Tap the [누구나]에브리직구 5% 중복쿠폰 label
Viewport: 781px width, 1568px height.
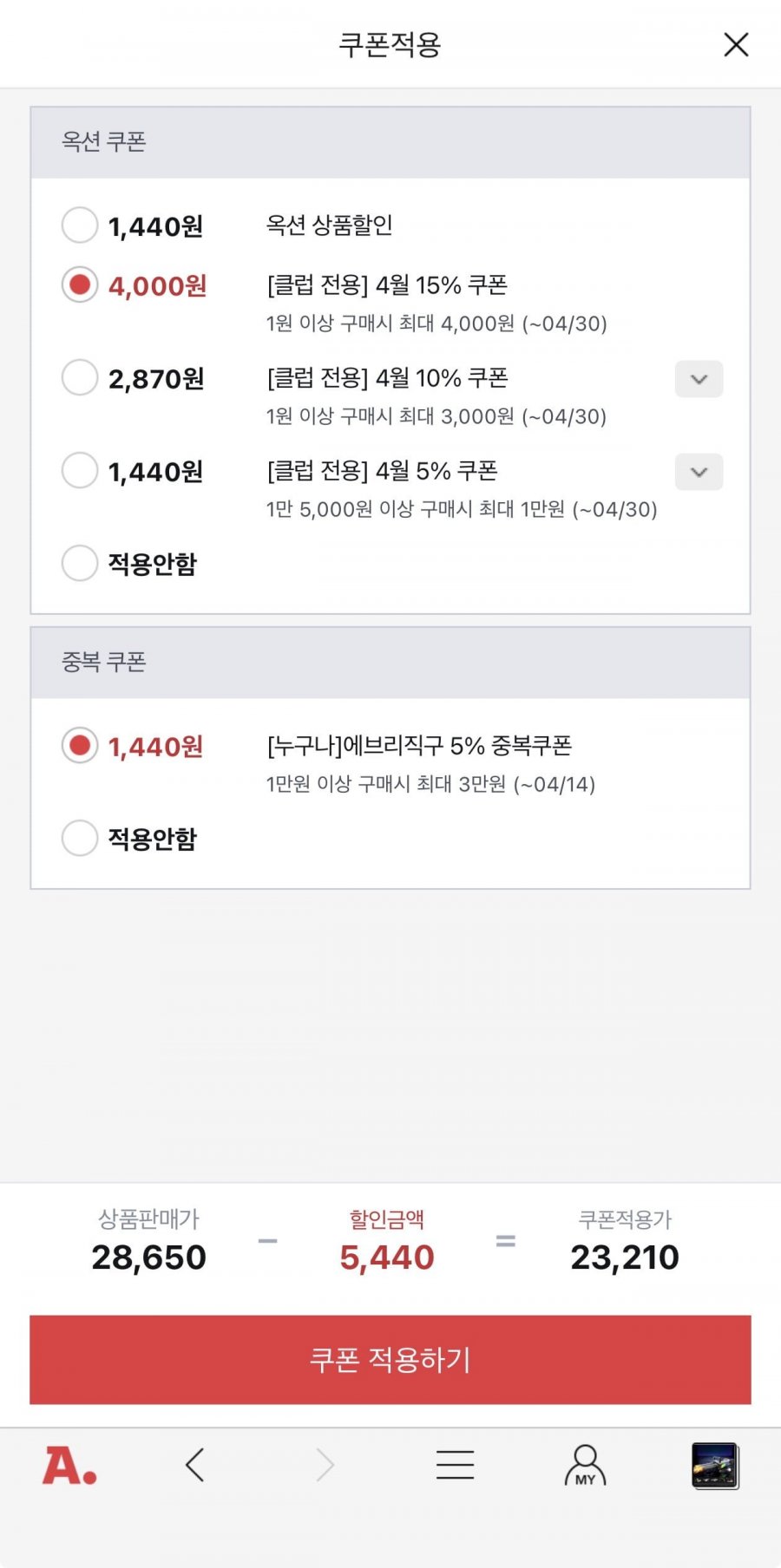tap(419, 746)
